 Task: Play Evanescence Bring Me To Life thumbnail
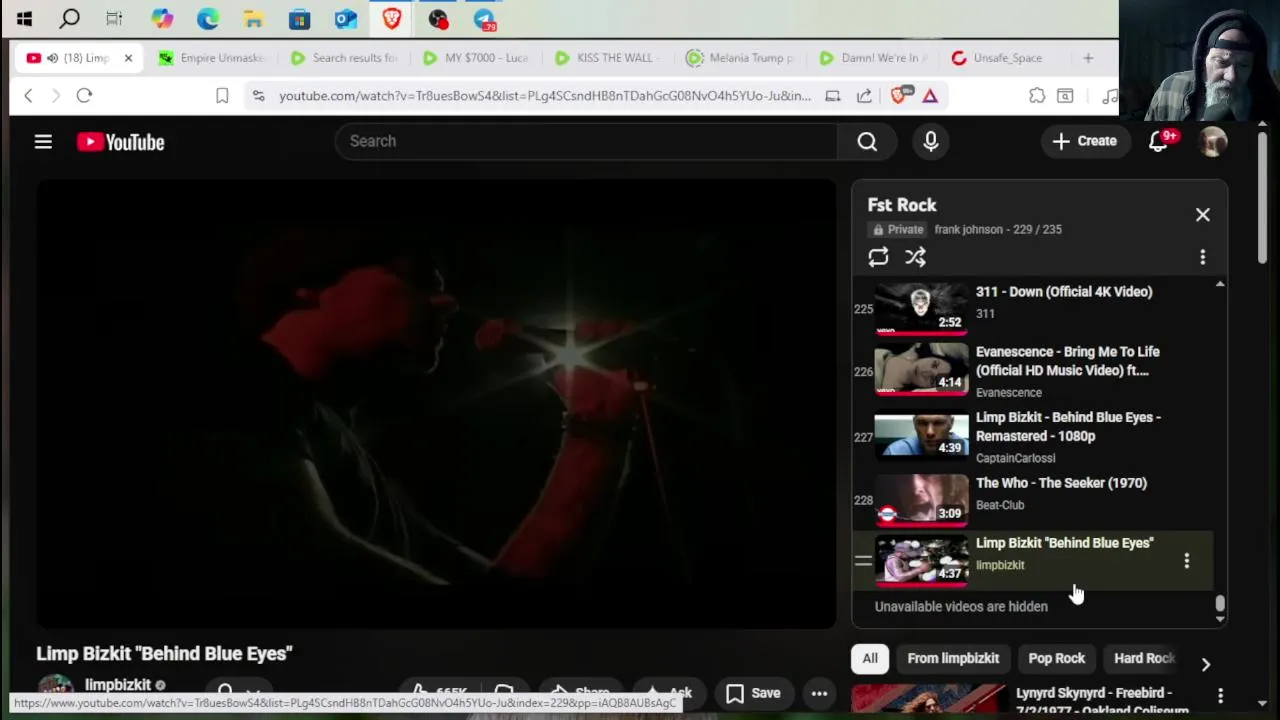point(921,368)
